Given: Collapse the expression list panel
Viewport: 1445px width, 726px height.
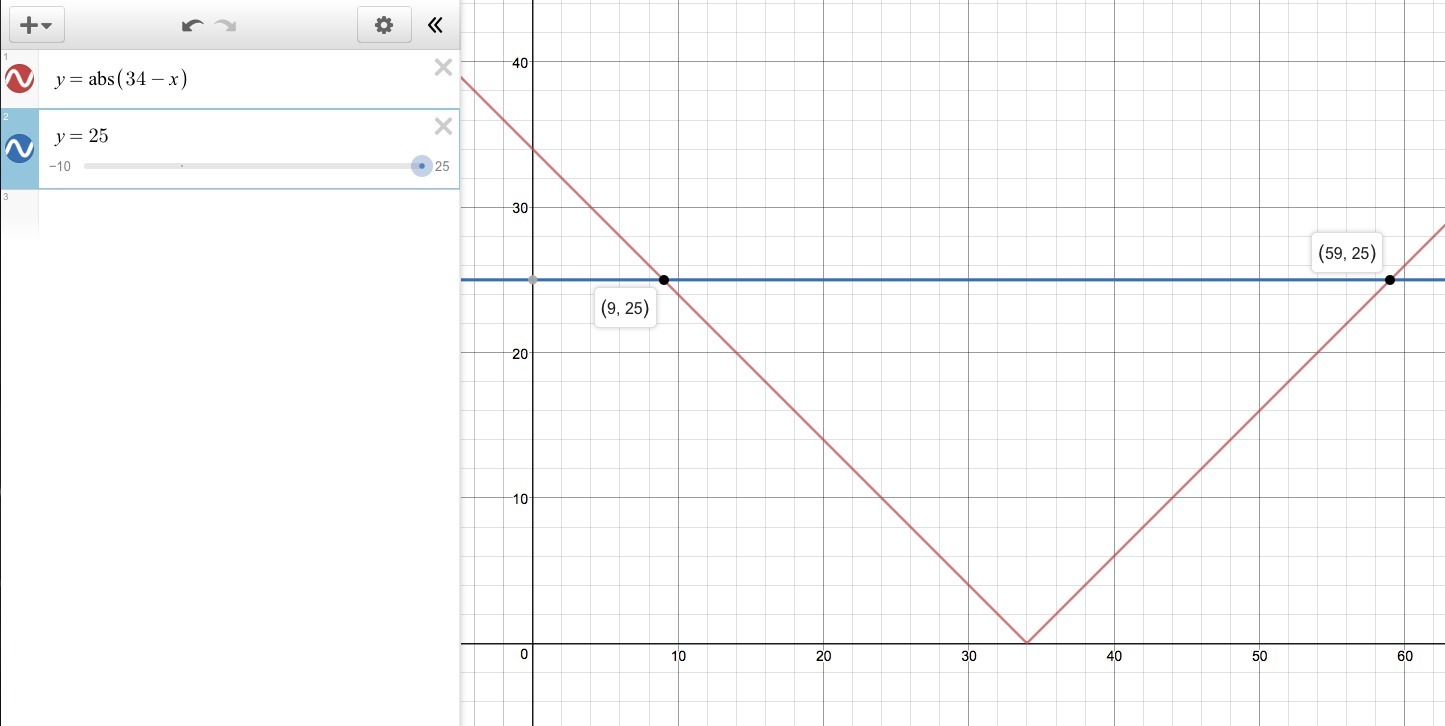Looking at the screenshot, I should pos(435,25).
